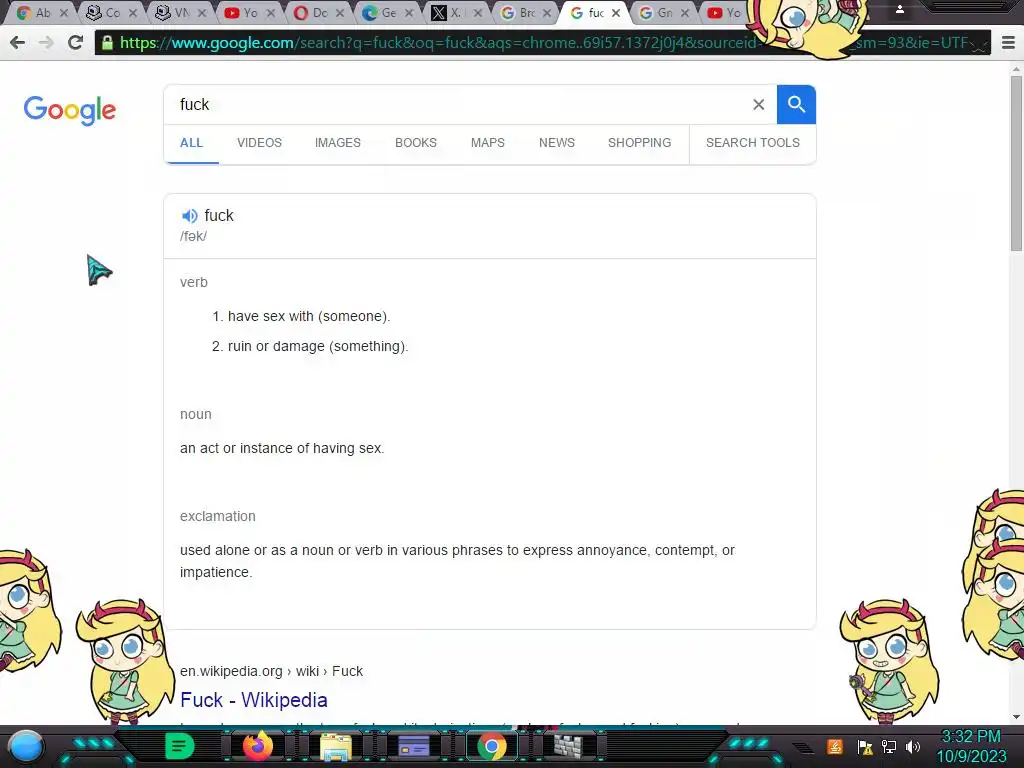Open the Start orb on the taskbar

(26, 746)
